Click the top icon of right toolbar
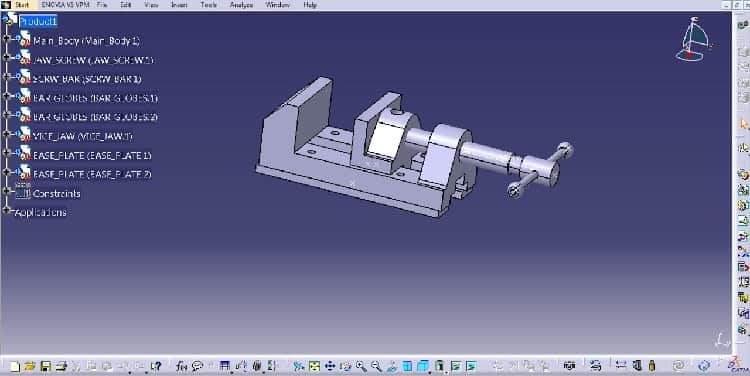750x376 pixels. click(743, 25)
